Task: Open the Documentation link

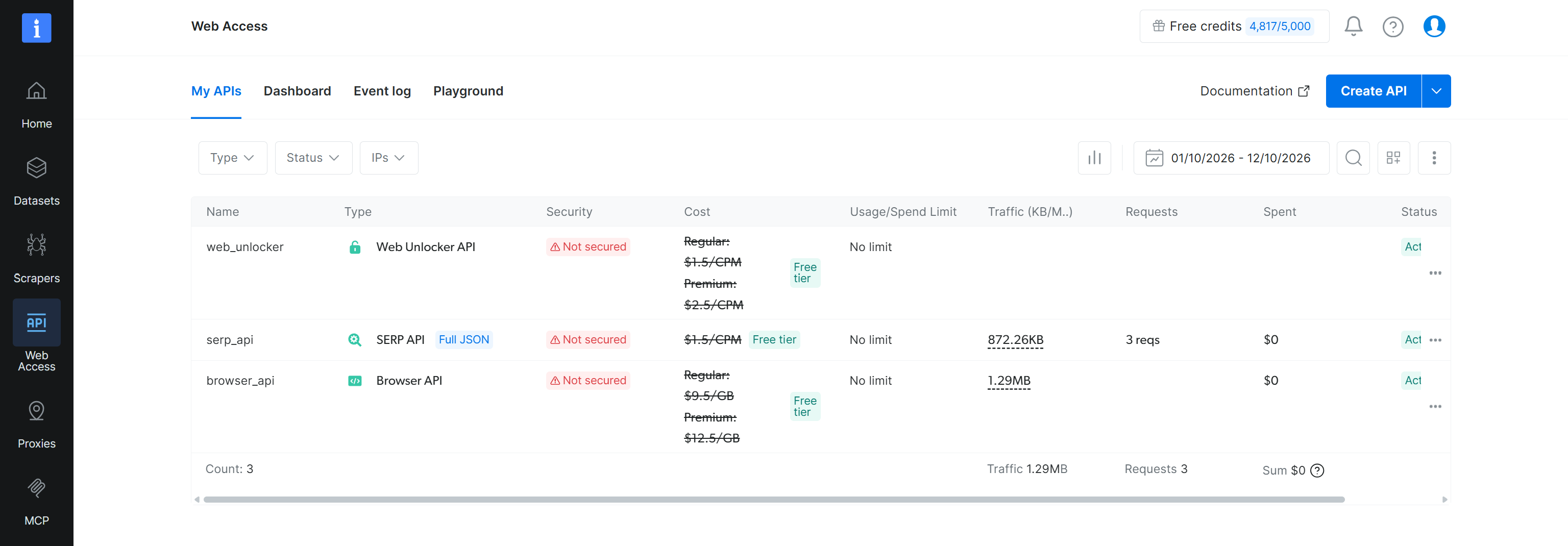Action: click(x=1255, y=91)
